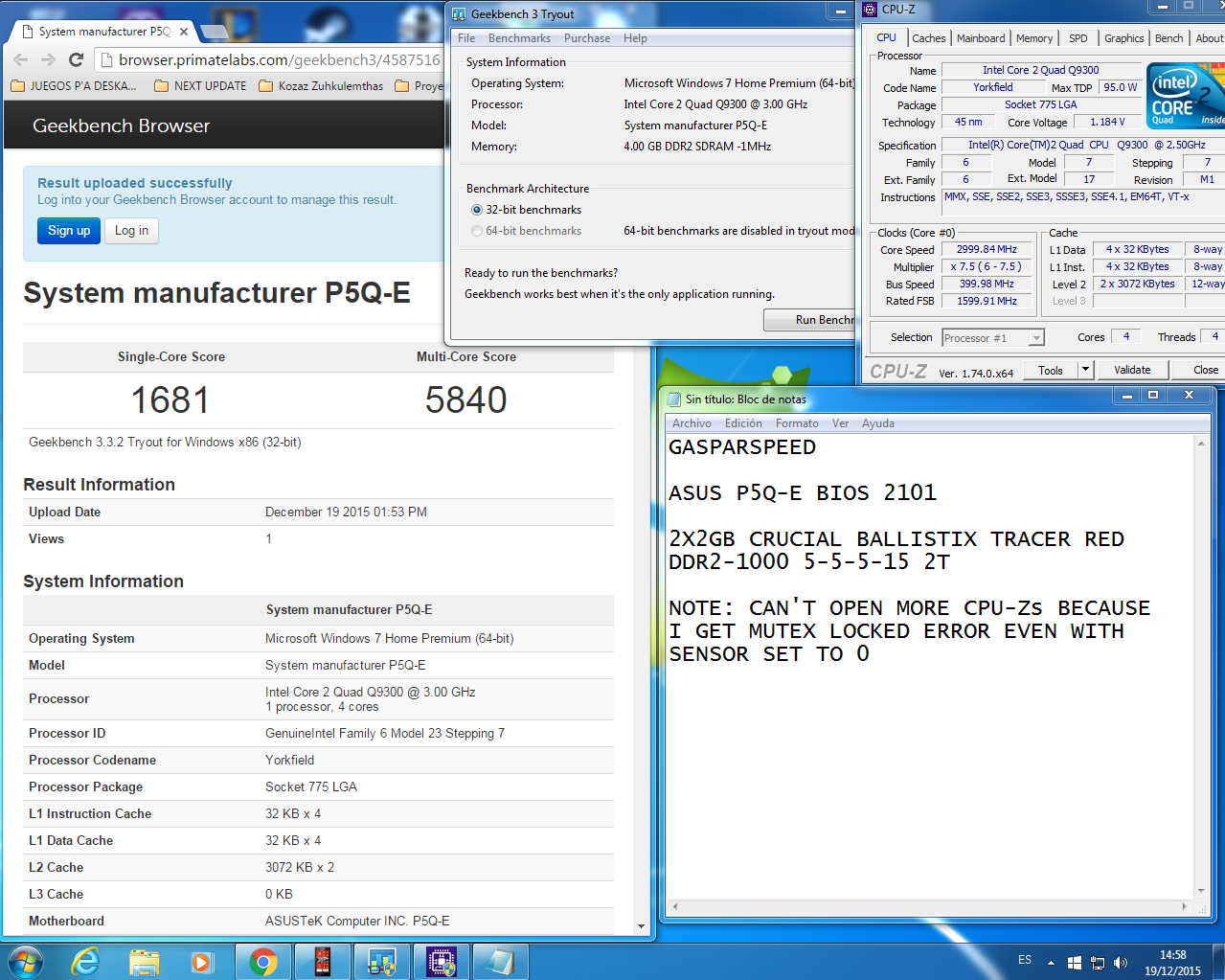Open the Windows Start menu
This screenshot has width=1225, height=980.
click(x=25, y=961)
